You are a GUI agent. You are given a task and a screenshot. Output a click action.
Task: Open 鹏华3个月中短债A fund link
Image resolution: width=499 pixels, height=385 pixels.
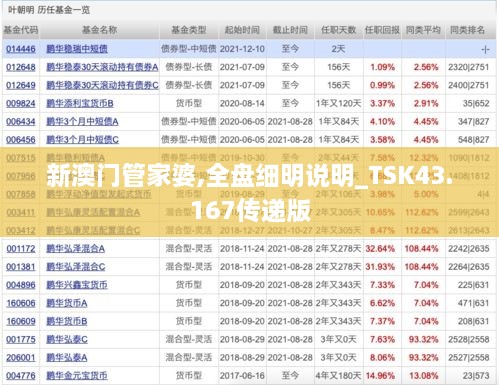[82, 122]
